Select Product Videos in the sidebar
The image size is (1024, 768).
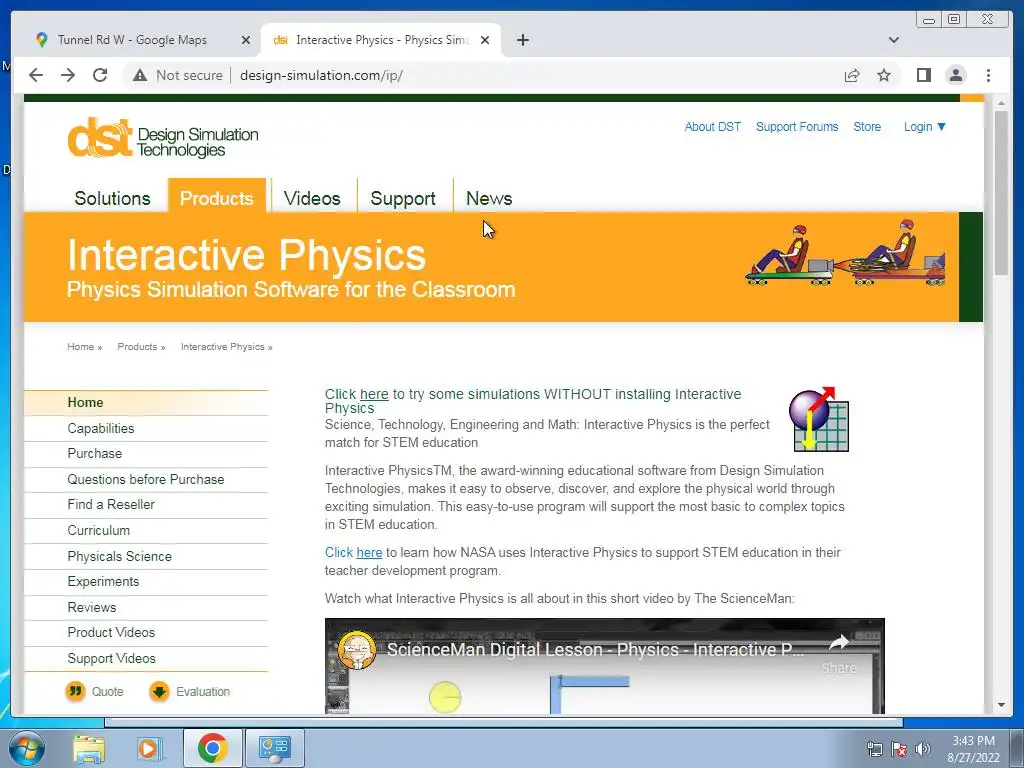tap(146, 632)
